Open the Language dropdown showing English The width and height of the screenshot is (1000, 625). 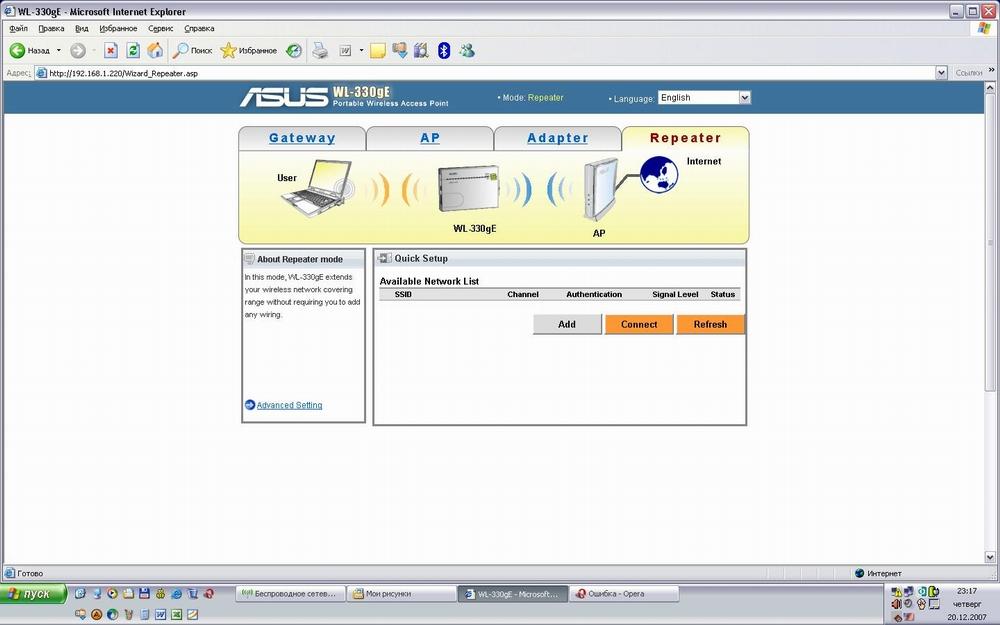coord(704,98)
